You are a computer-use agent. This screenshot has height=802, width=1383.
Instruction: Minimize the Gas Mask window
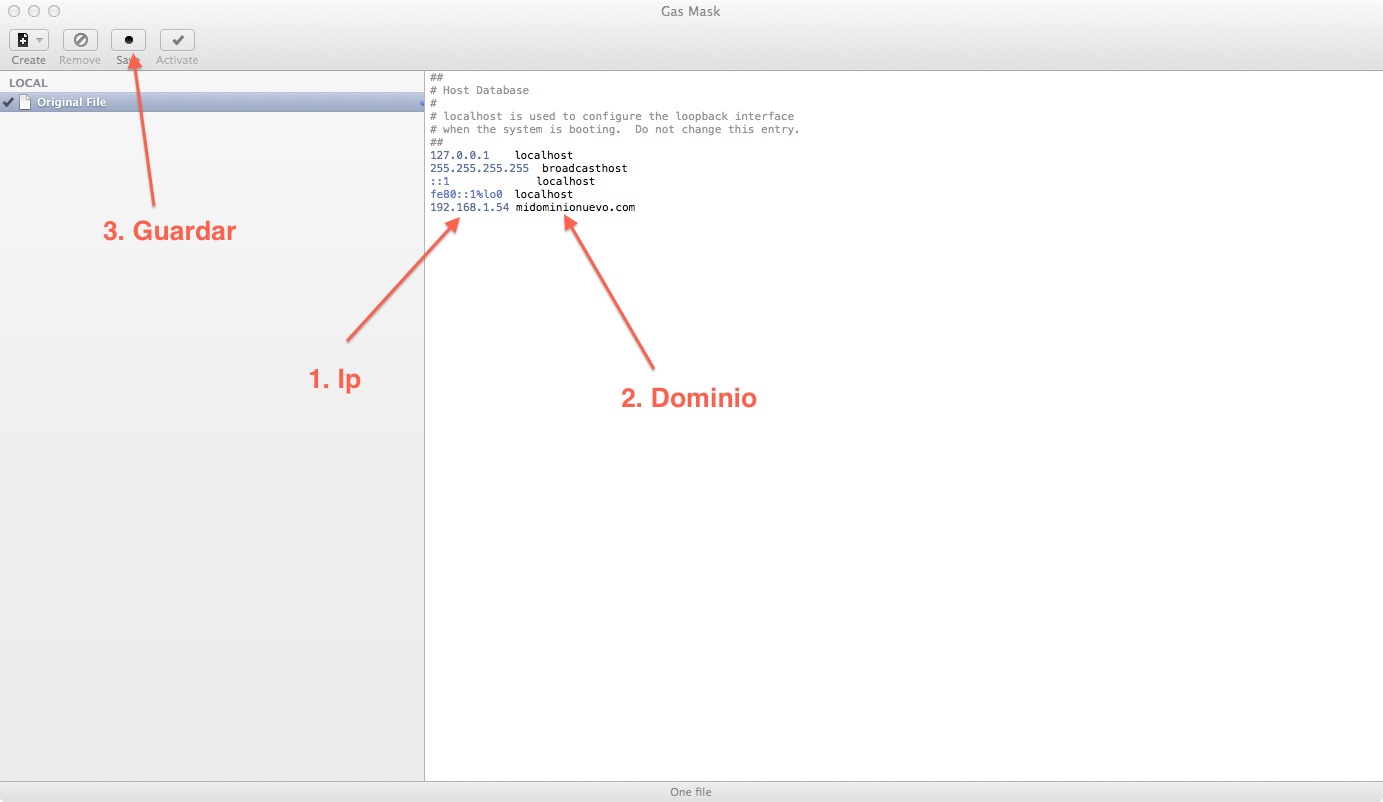coord(34,11)
